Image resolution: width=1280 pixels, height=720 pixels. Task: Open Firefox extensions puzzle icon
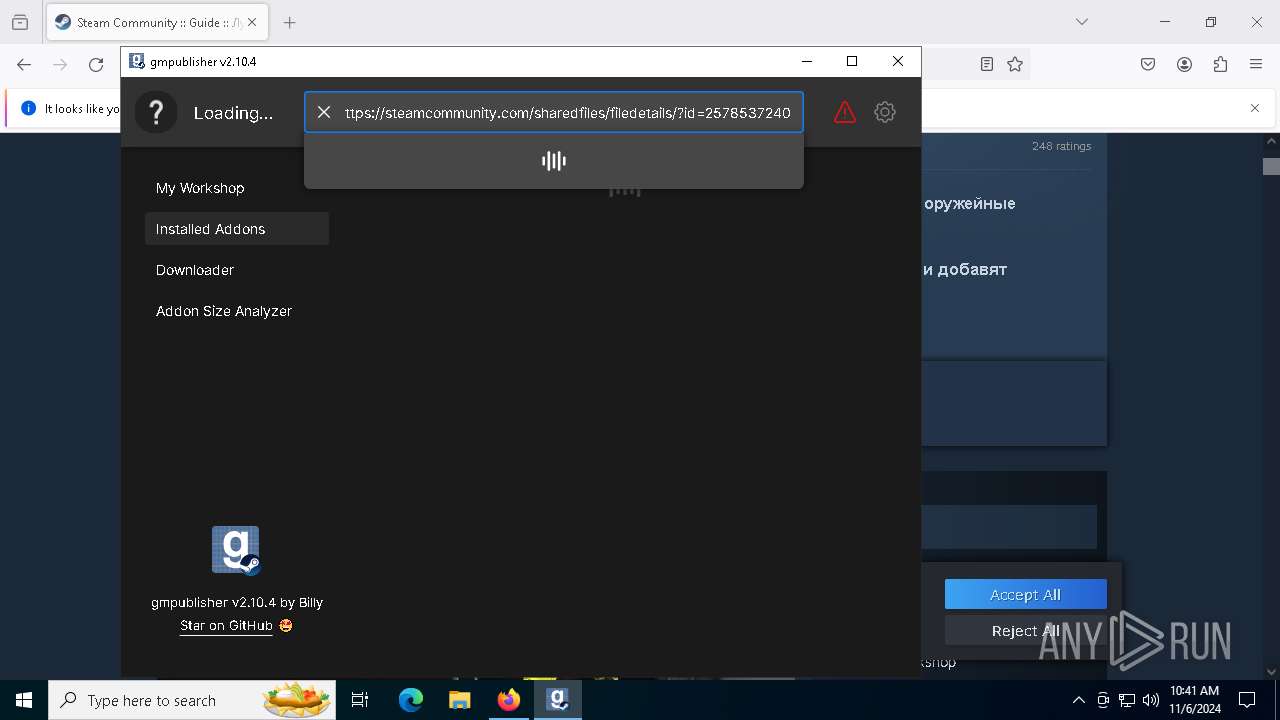(x=1220, y=64)
